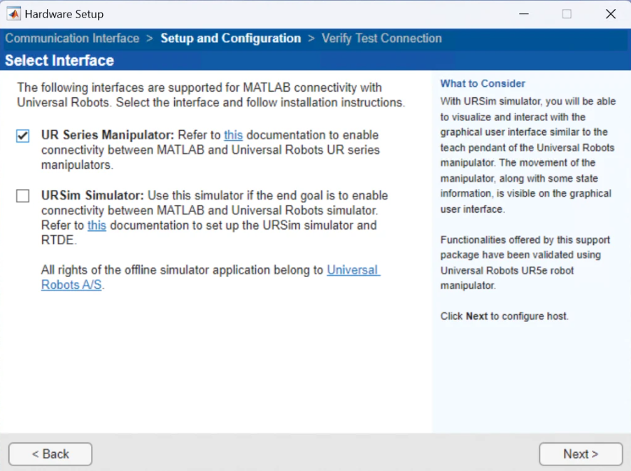Go to the Communication Interface step
Image resolution: width=631 pixels, height=471 pixels.
pos(72,38)
